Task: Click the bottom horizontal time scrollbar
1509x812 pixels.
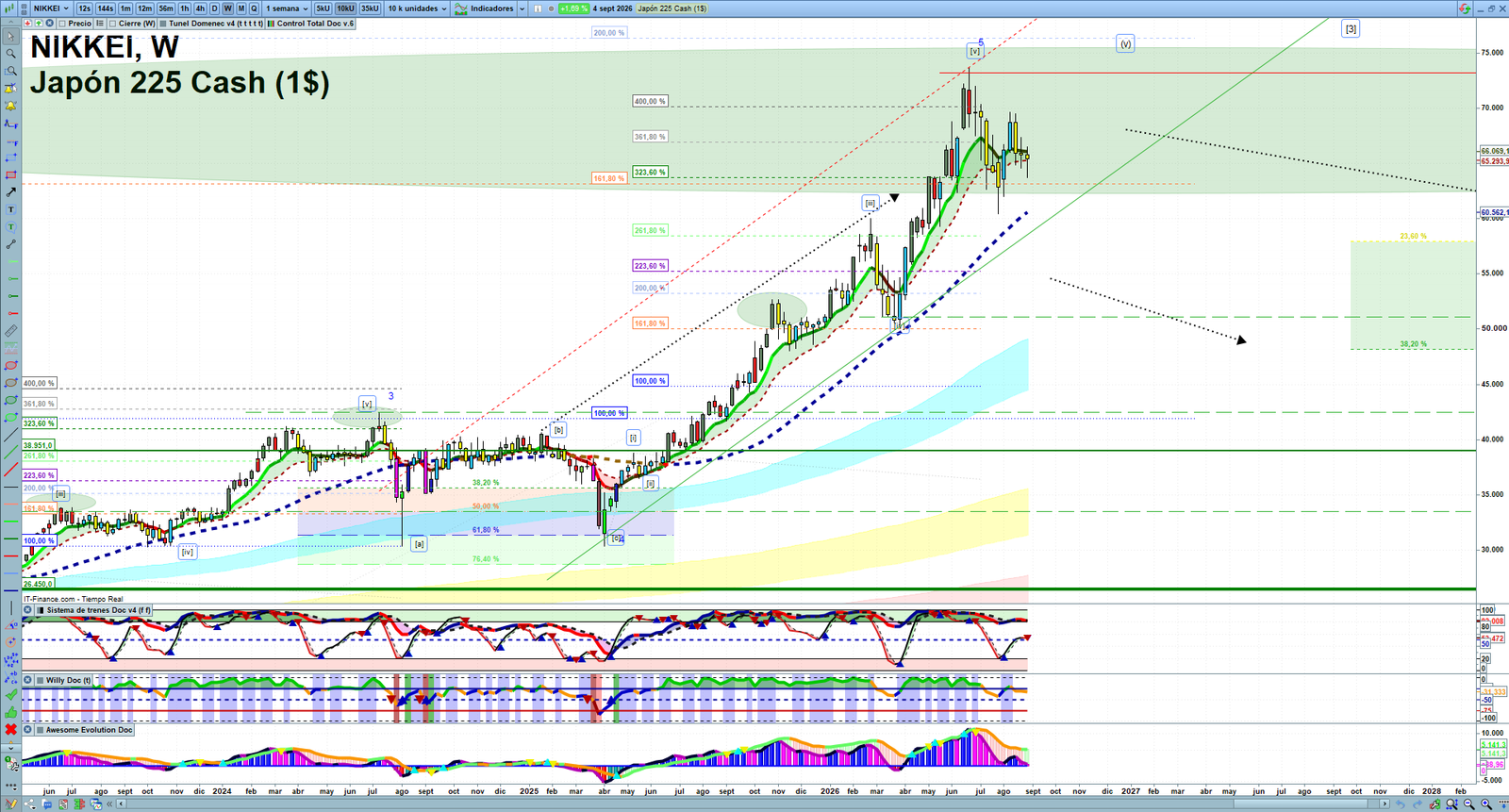Action: tap(754, 804)
